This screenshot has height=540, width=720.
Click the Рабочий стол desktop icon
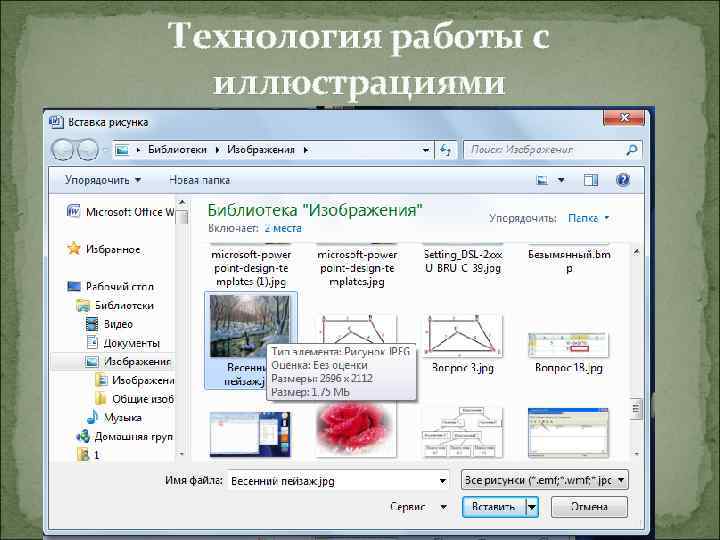(x=74, y=287)
